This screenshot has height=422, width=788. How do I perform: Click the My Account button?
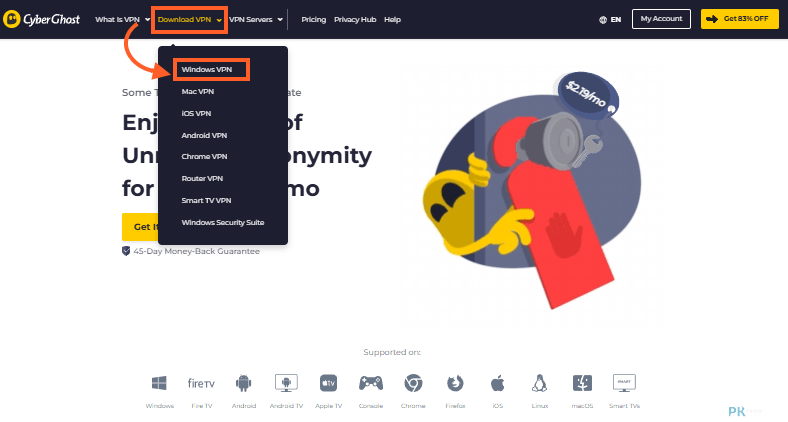click(661, 19)
